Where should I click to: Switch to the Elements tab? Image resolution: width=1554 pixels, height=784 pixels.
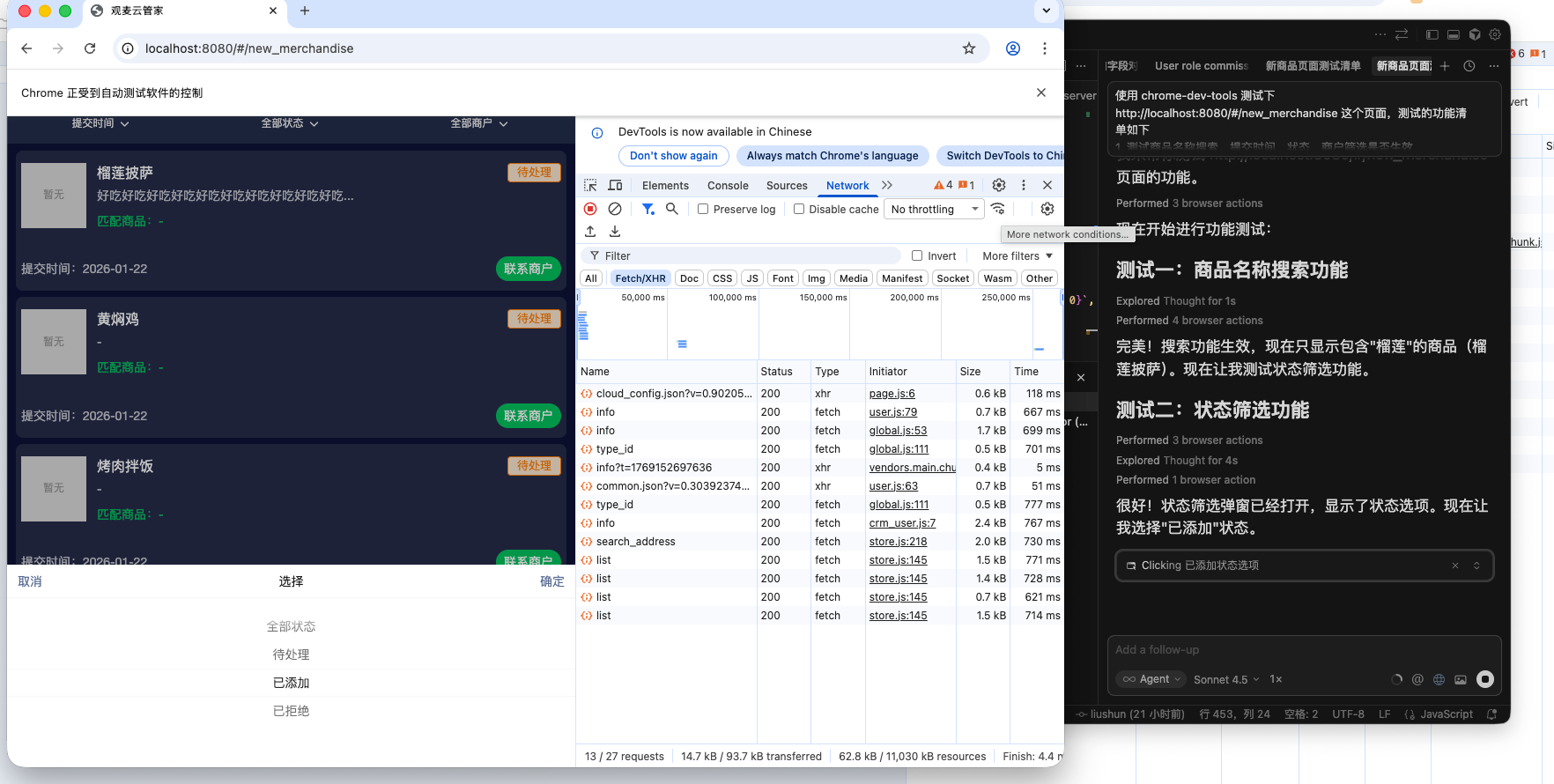(665, 186)
